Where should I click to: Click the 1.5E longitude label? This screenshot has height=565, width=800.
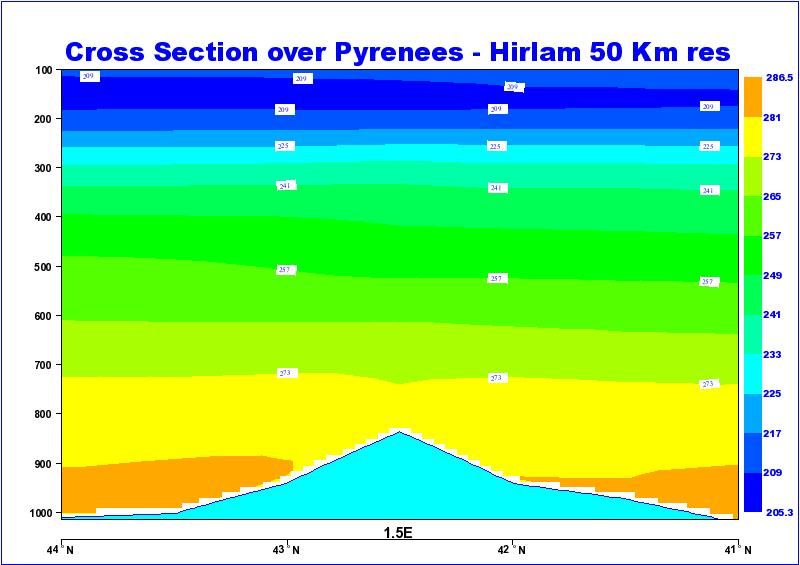(x=398, y=533)
